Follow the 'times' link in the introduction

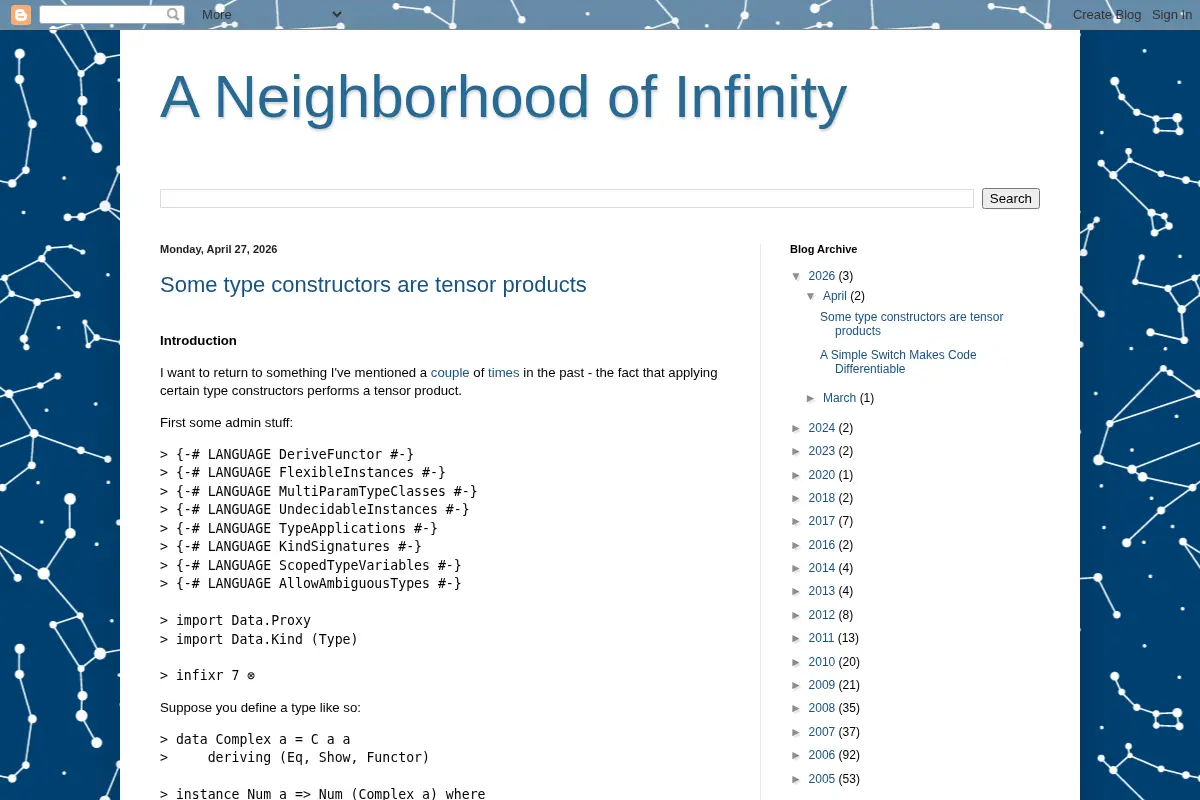(x=504, y=373)
